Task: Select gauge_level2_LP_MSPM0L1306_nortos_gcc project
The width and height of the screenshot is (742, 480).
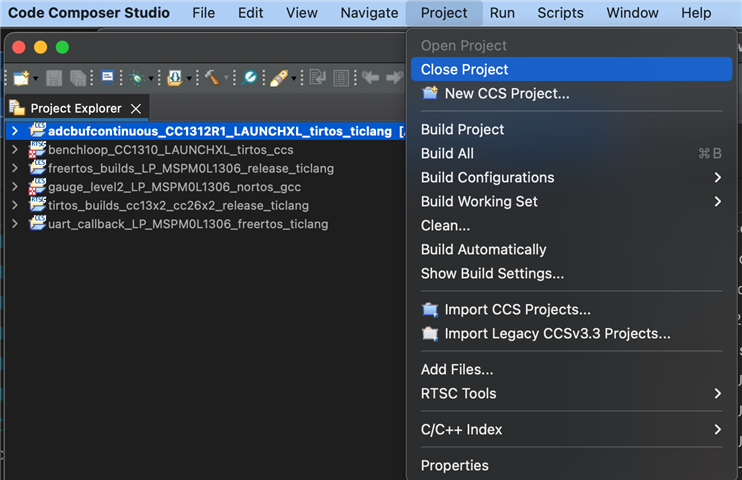Action: [x=175, y=187]
